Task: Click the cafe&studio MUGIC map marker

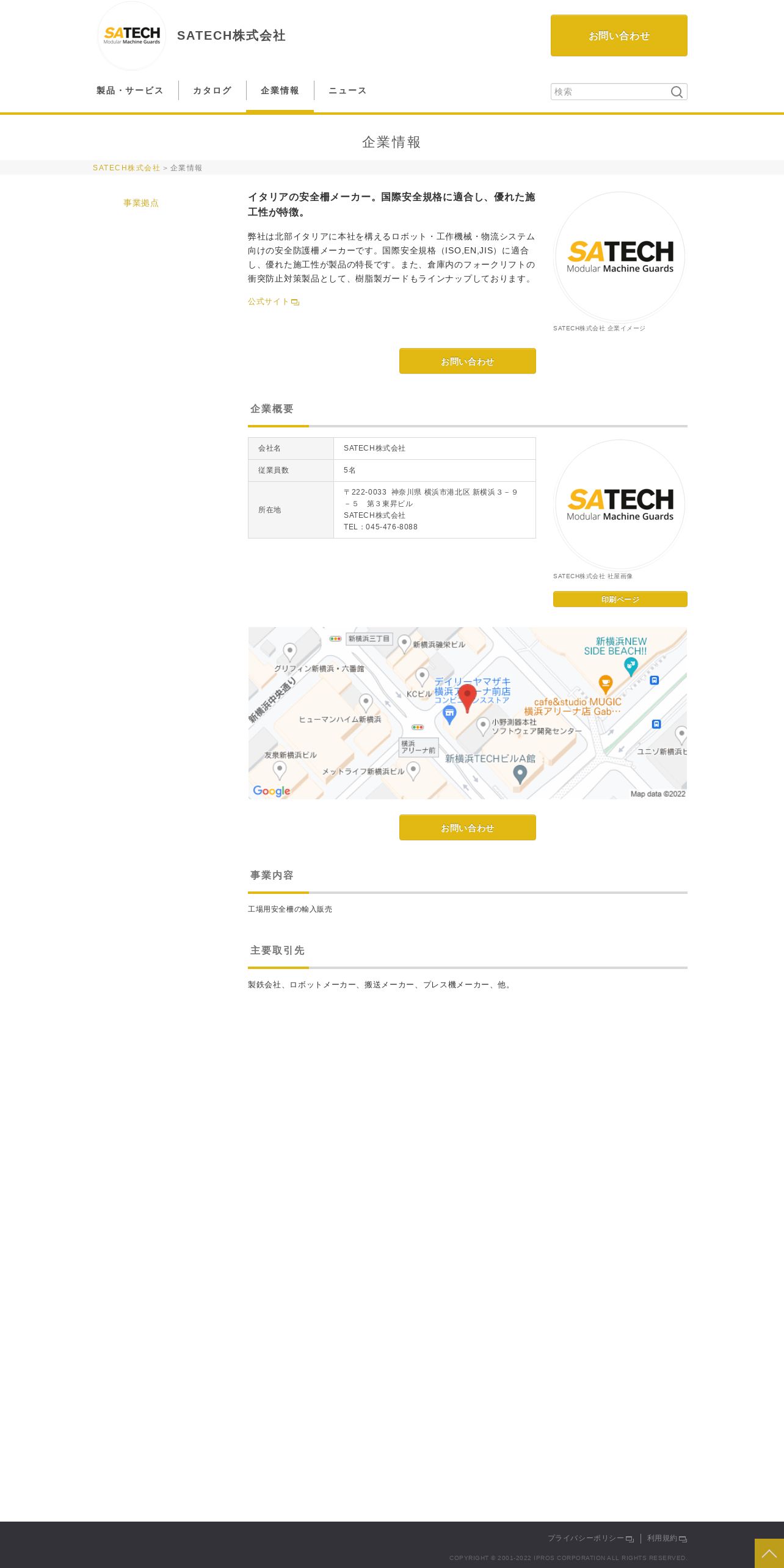Action: click(x=605, y=684)
